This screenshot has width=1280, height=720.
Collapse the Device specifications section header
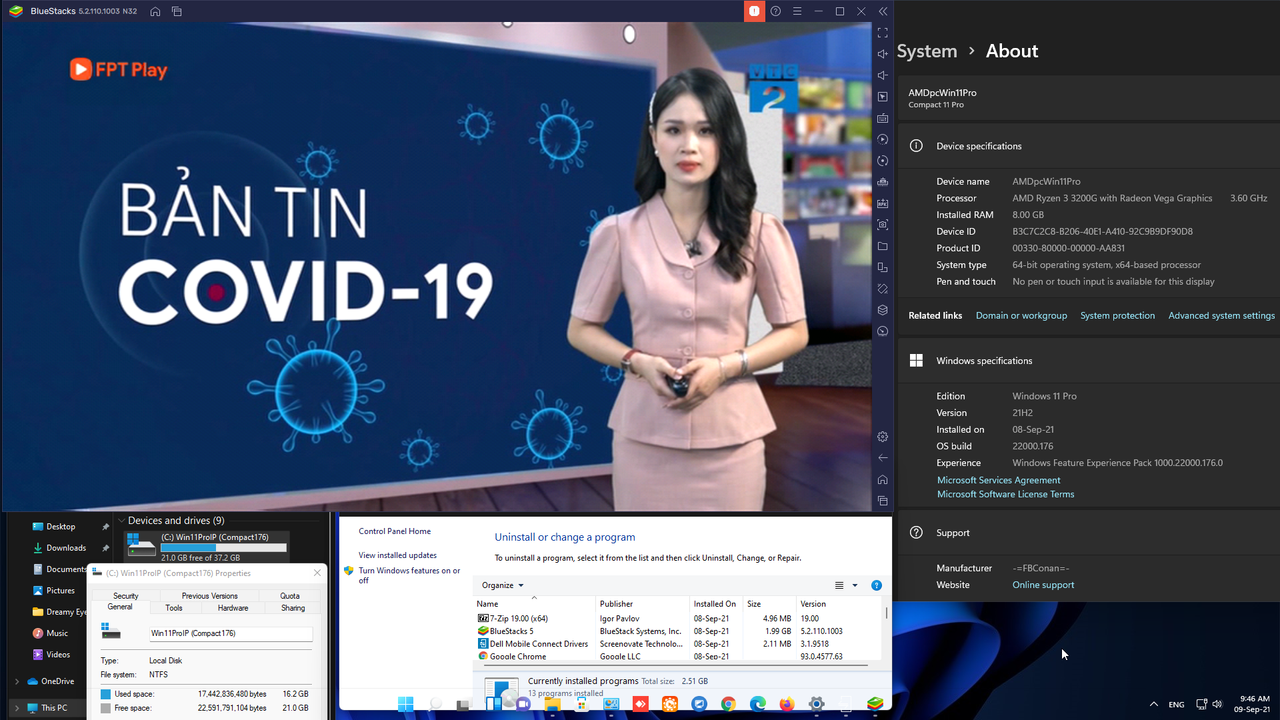pyautogui.click(x=1088, y=146)
